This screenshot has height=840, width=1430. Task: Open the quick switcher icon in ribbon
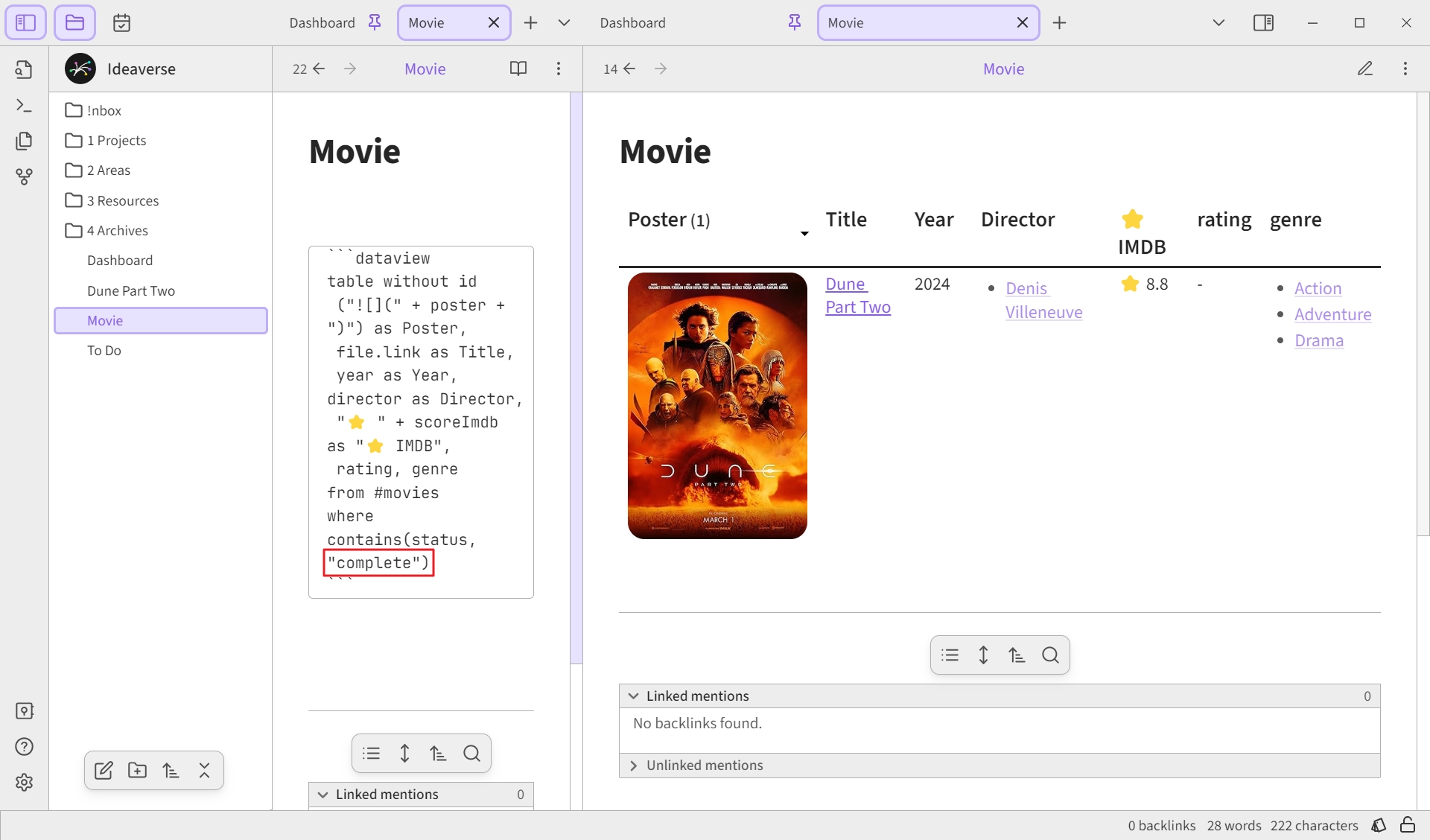[x=24, y=69]
